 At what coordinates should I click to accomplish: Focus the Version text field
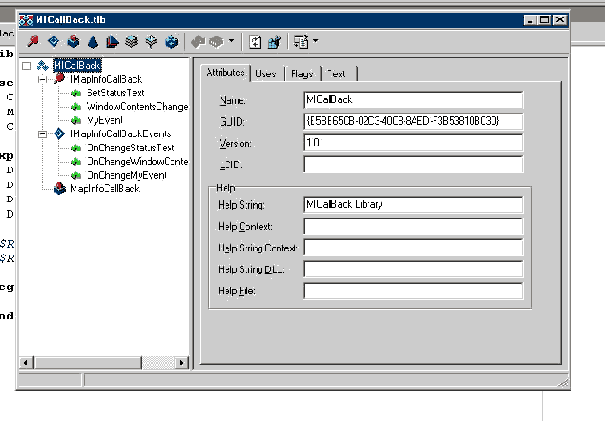[413, 142]
